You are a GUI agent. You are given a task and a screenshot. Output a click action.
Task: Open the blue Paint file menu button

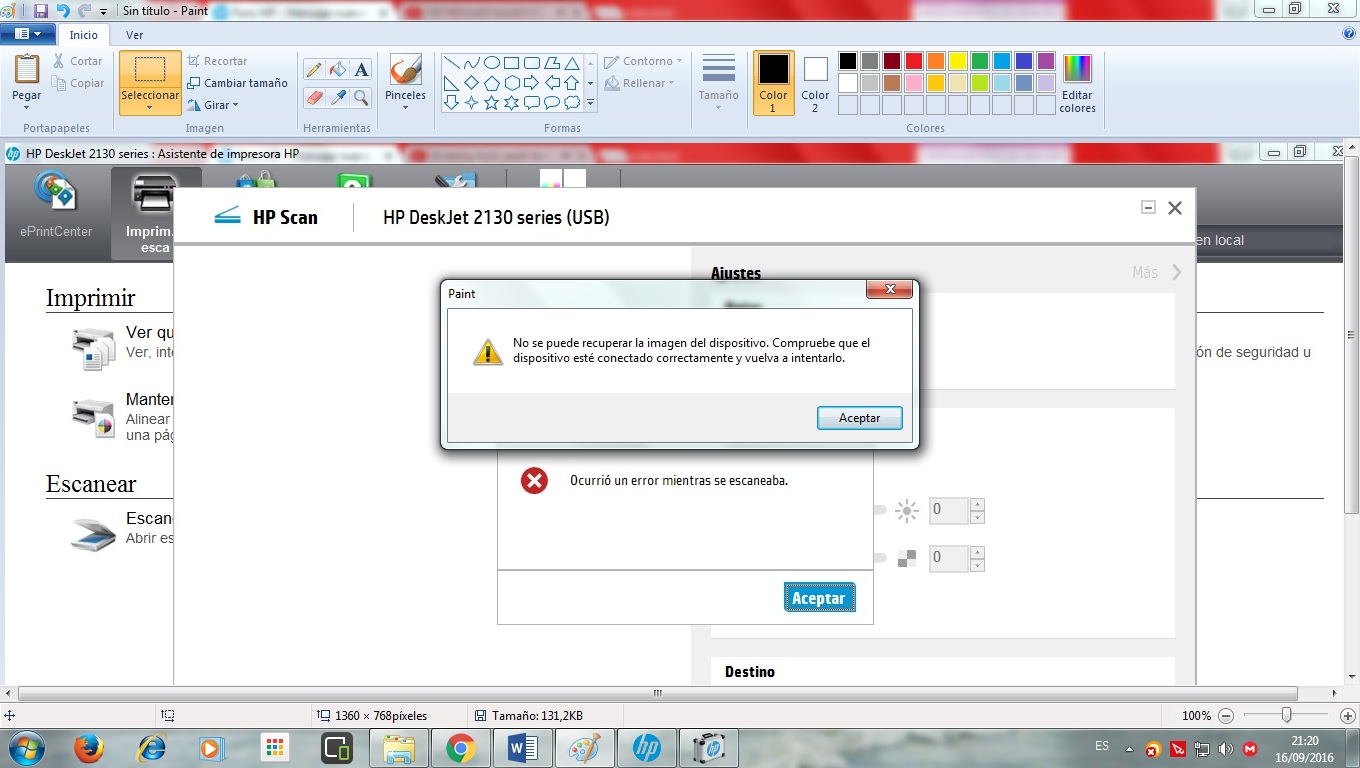pos(28,34)
